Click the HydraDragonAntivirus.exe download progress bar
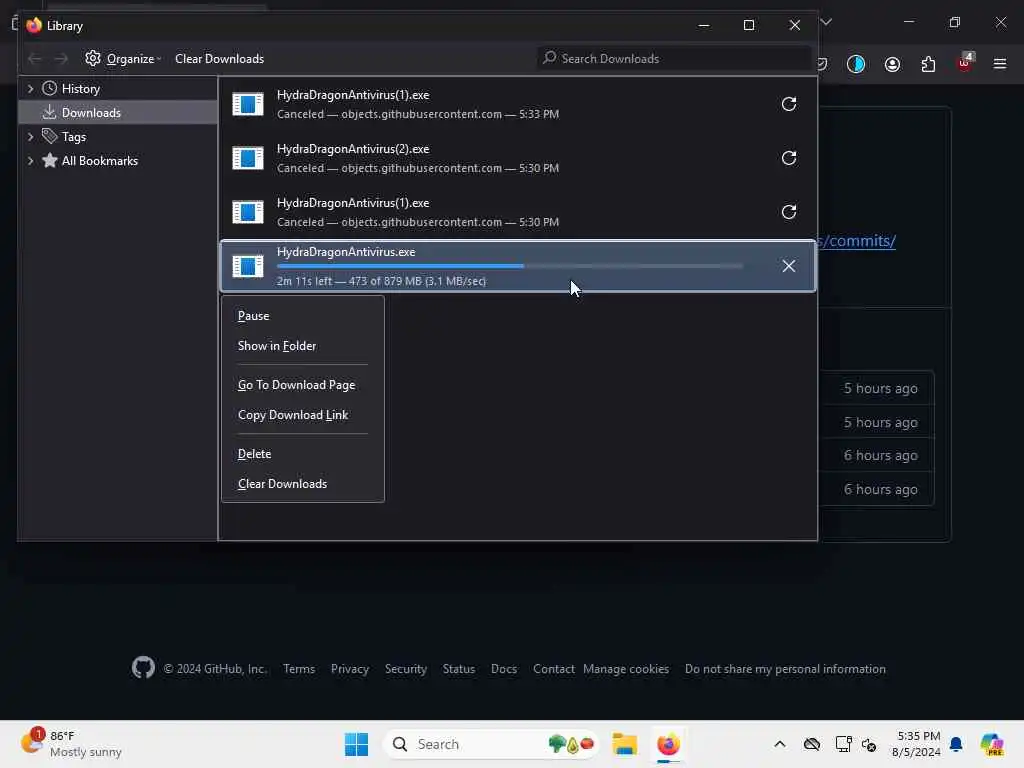The image size is (1024, 768). (509, 266)
